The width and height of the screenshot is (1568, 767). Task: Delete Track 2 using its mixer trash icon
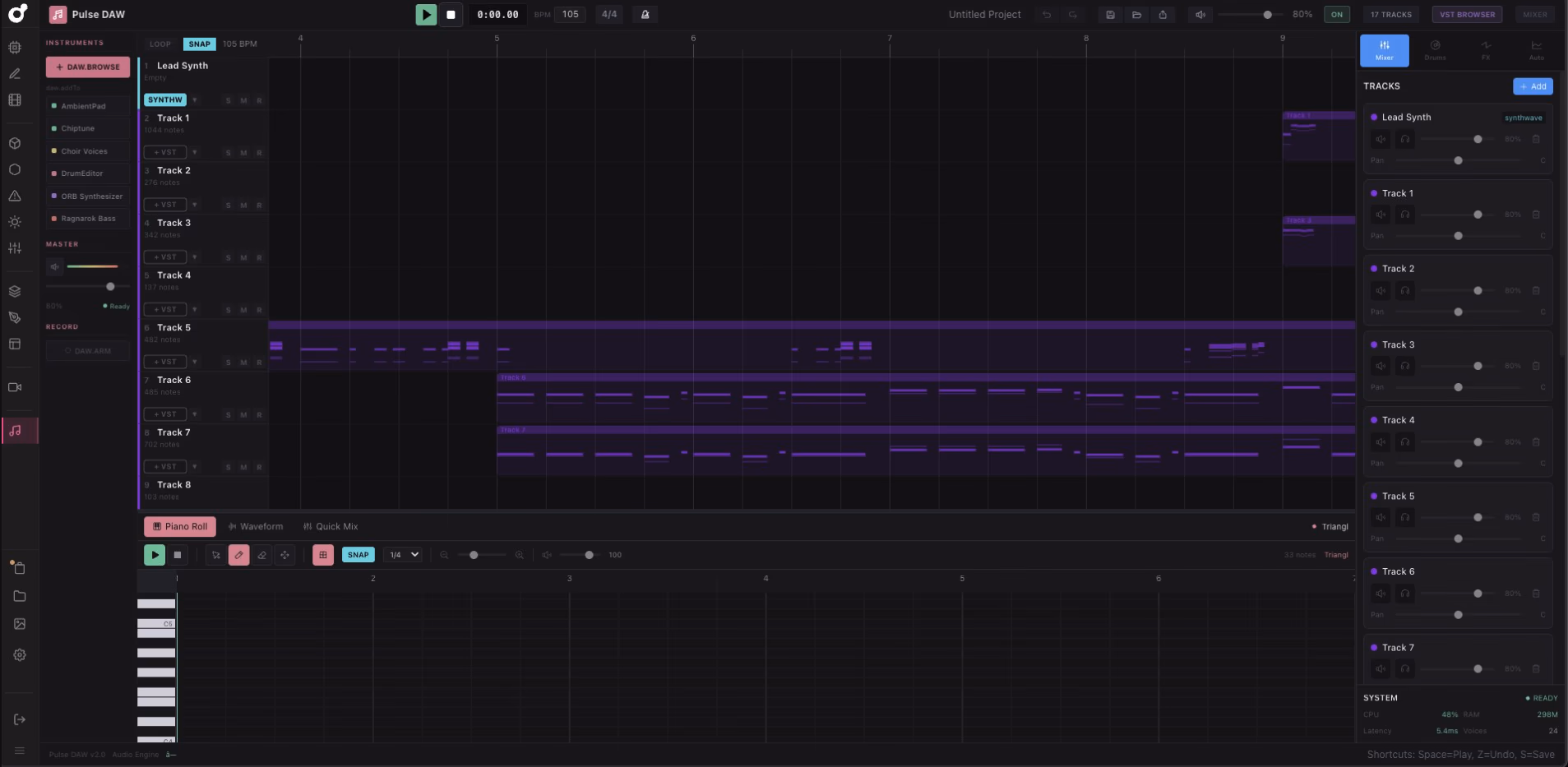1536,290
